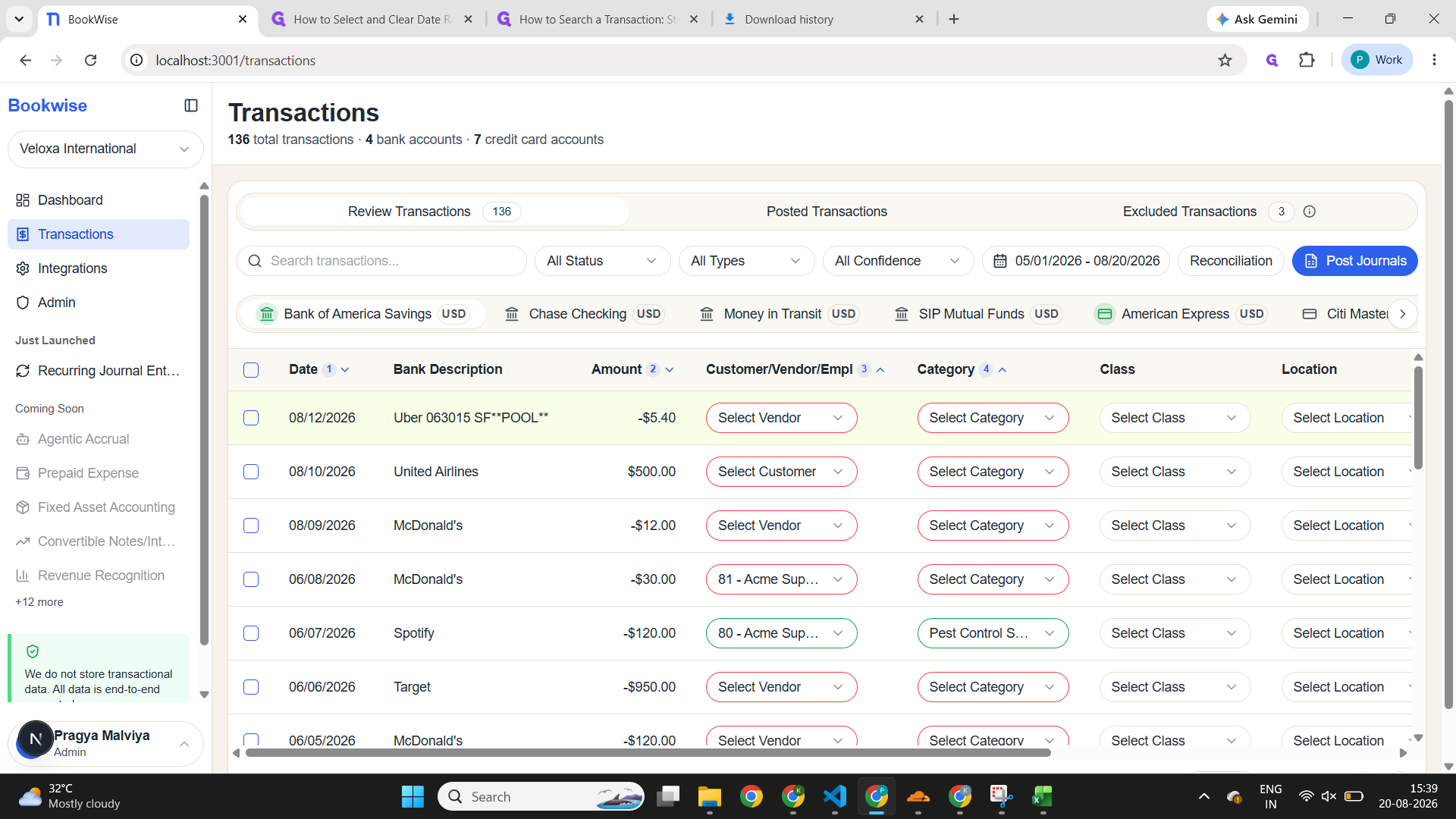This screenshot has width=1456, height=819.
Task: Open the 05/01/2026 - 08/20/2026 date range picker
Action: point(1076,261)
